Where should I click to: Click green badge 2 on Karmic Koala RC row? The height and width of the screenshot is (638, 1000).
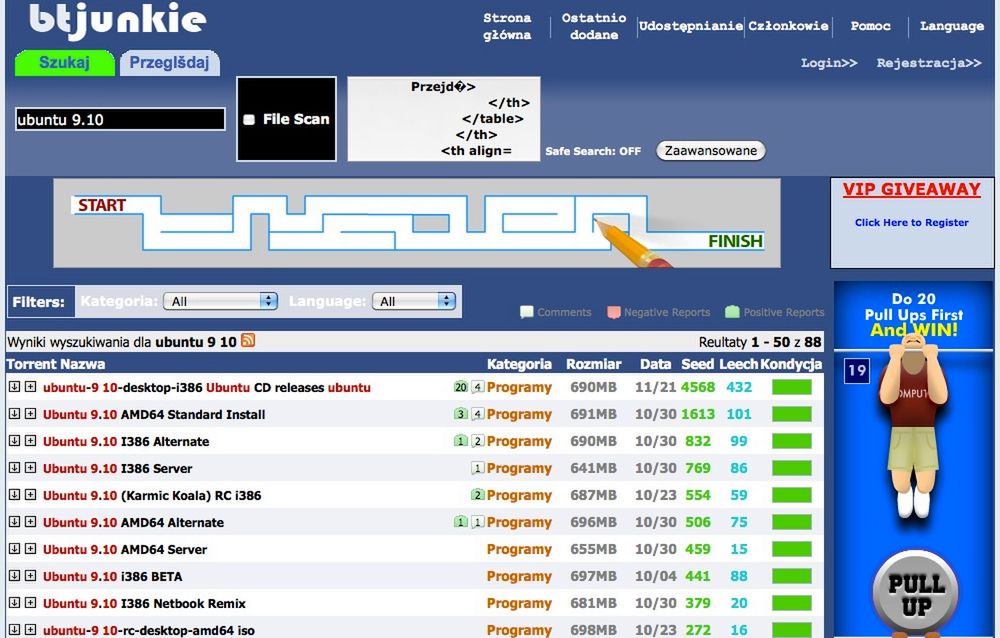pos(478,495)
